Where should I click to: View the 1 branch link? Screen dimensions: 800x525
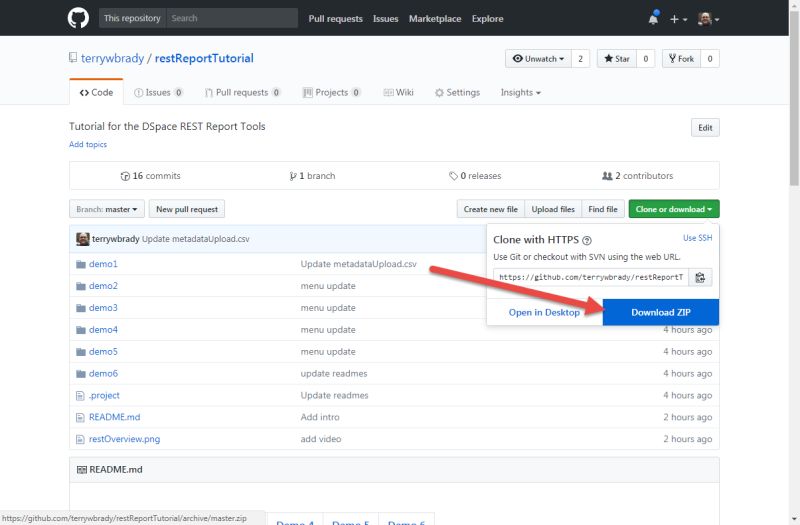(312, 176)
